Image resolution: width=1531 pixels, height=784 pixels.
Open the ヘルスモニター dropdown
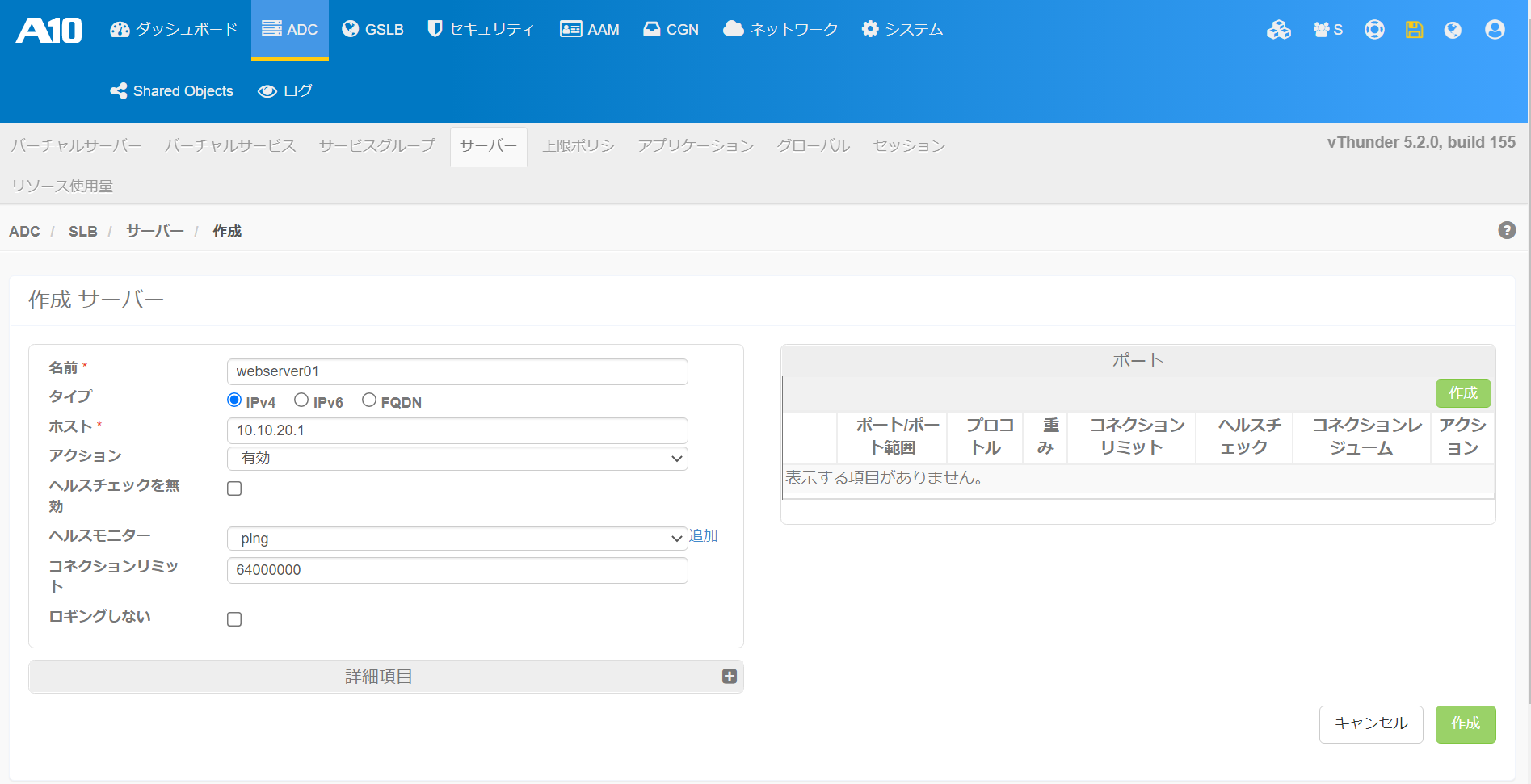(x=457, y=539)
